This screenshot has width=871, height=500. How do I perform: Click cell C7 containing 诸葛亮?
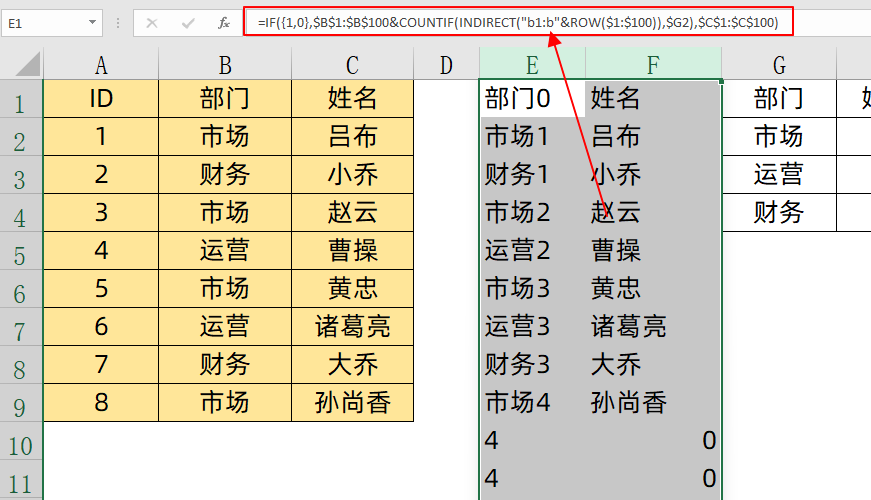point(352,327)
